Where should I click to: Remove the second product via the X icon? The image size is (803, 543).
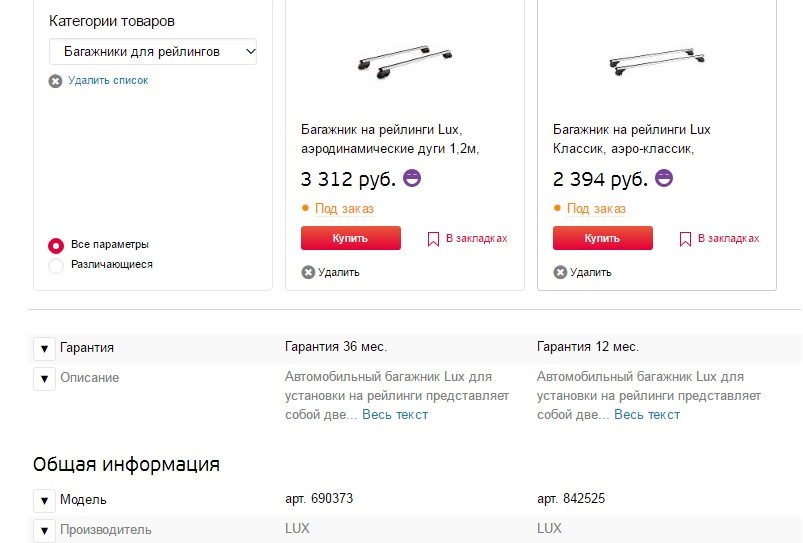point(560,272)
